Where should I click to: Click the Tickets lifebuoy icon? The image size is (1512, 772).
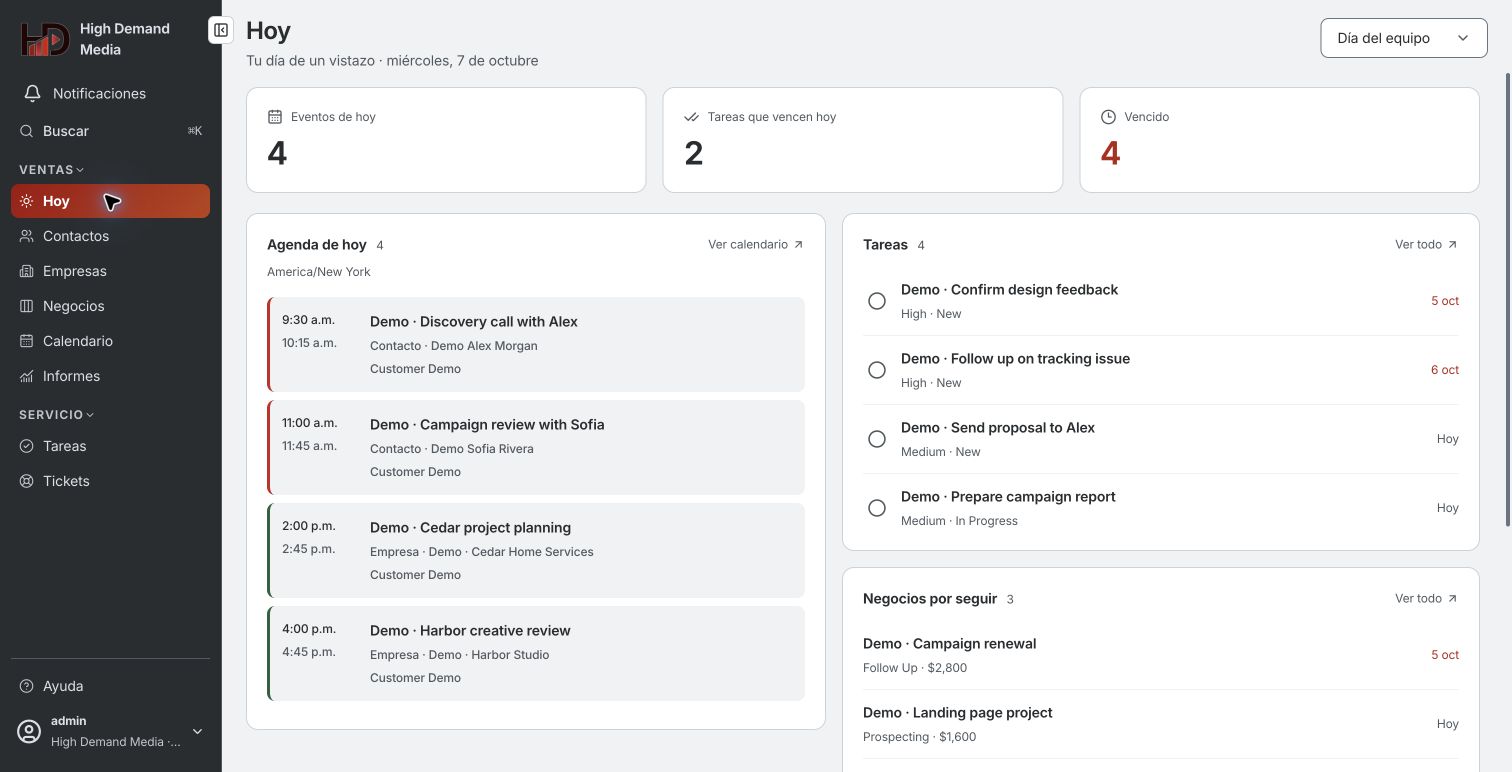[27, 481]
